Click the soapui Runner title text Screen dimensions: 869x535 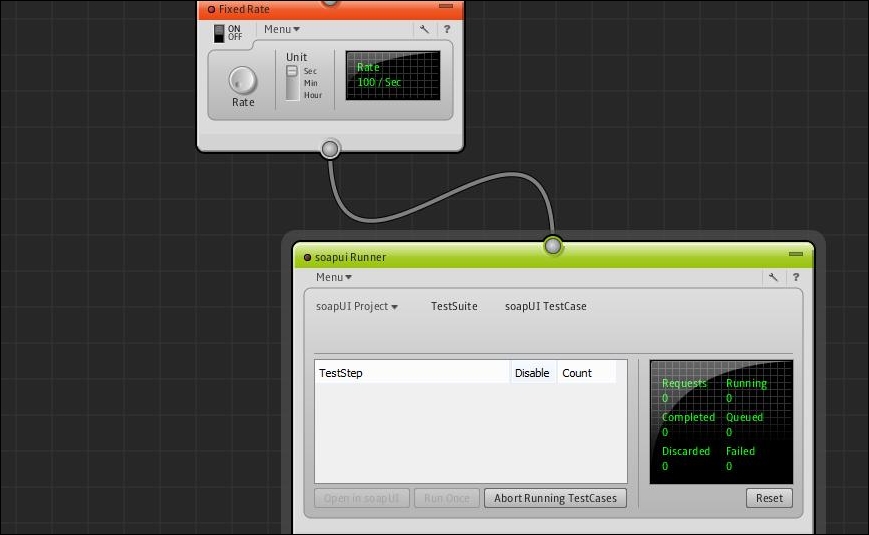350,257
